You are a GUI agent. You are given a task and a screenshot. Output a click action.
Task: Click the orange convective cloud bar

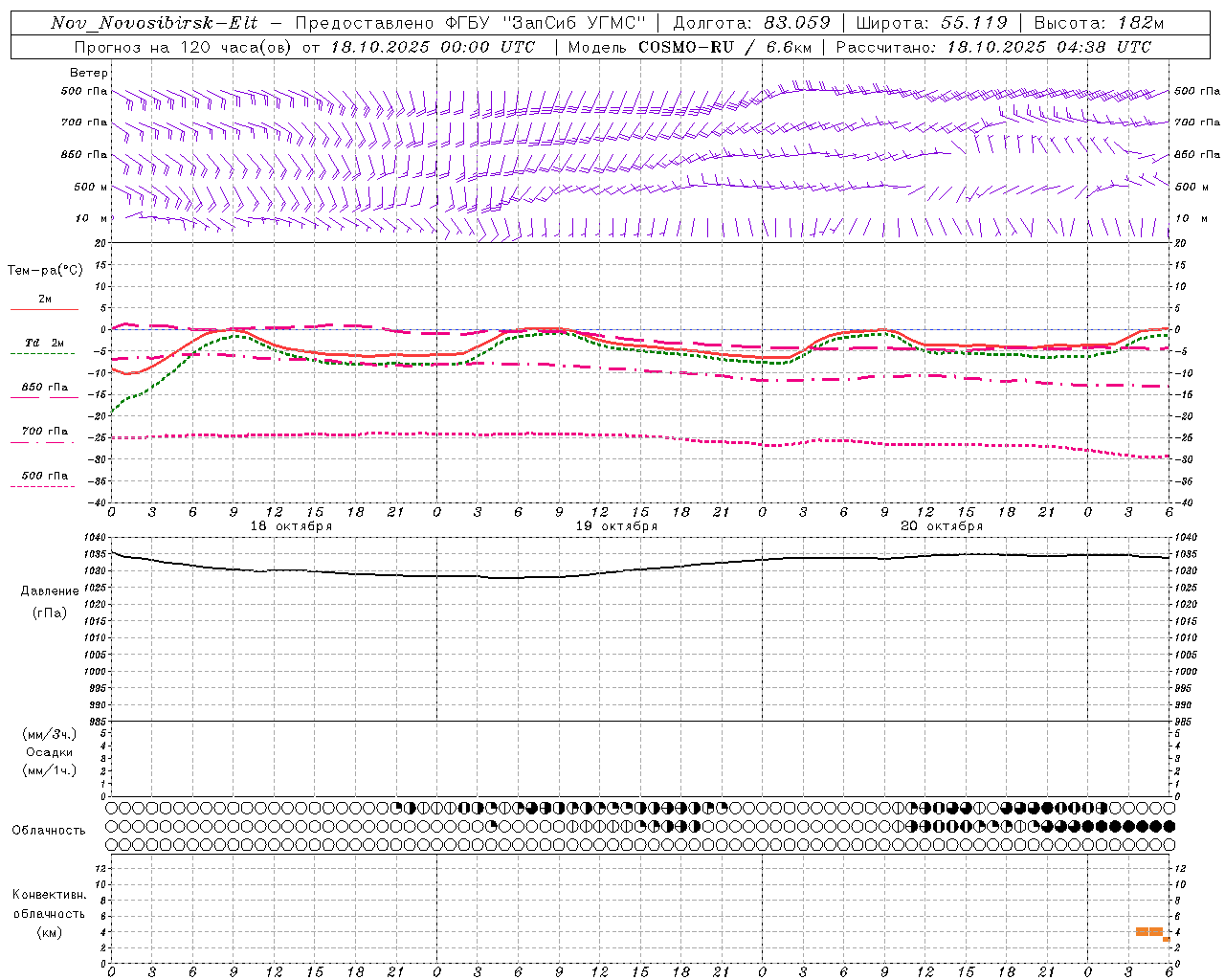pyautogui.click(x=1149, y=931)
